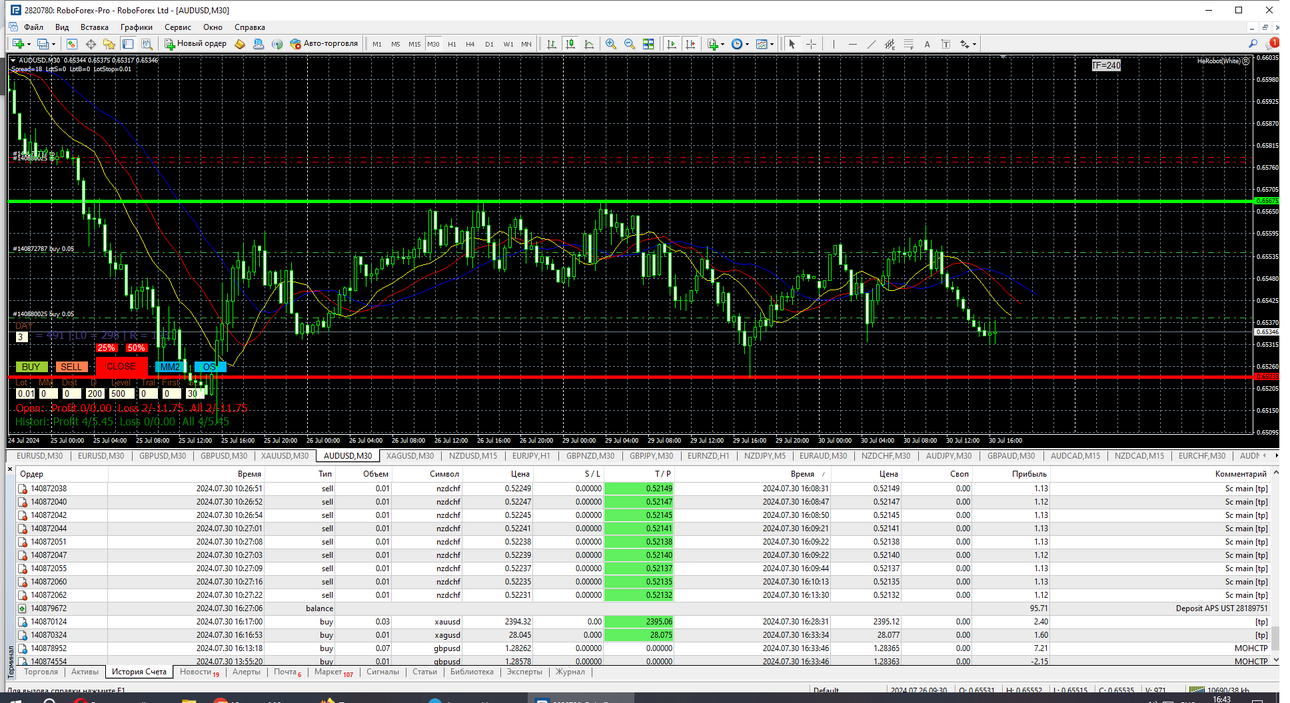Screen dimensions: 1290x703
Task: Click the red CLOSE panel button
Action: [121, 366]
